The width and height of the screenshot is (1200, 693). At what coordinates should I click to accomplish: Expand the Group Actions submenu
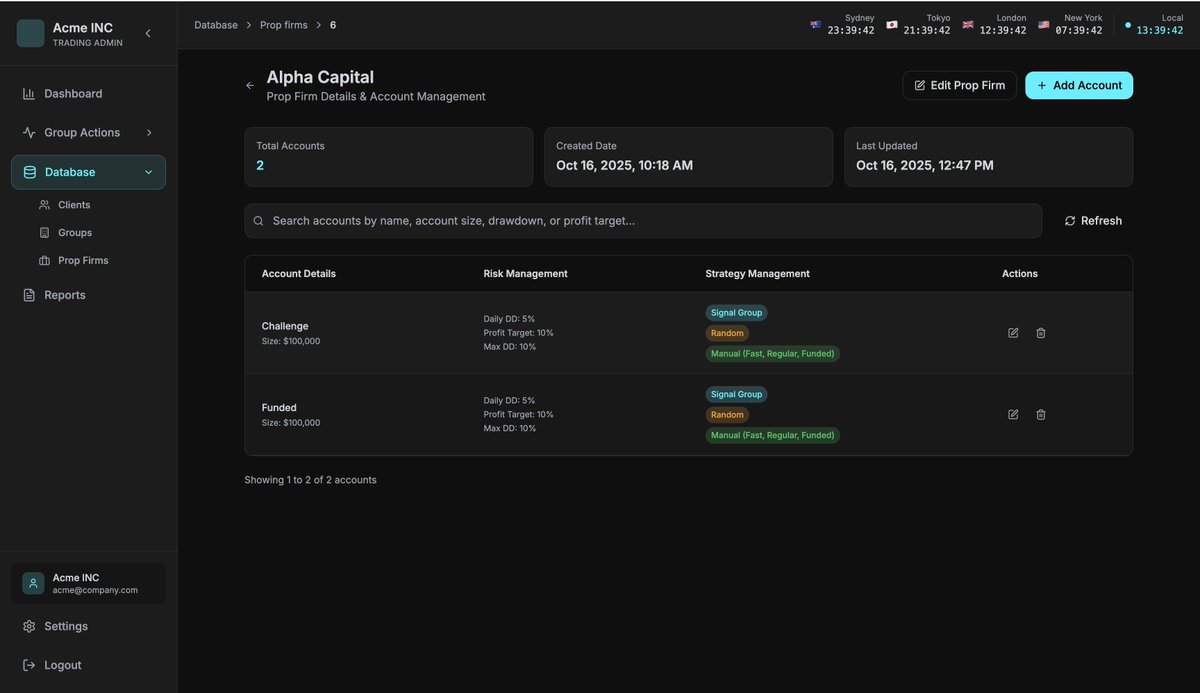pos(149,132)
